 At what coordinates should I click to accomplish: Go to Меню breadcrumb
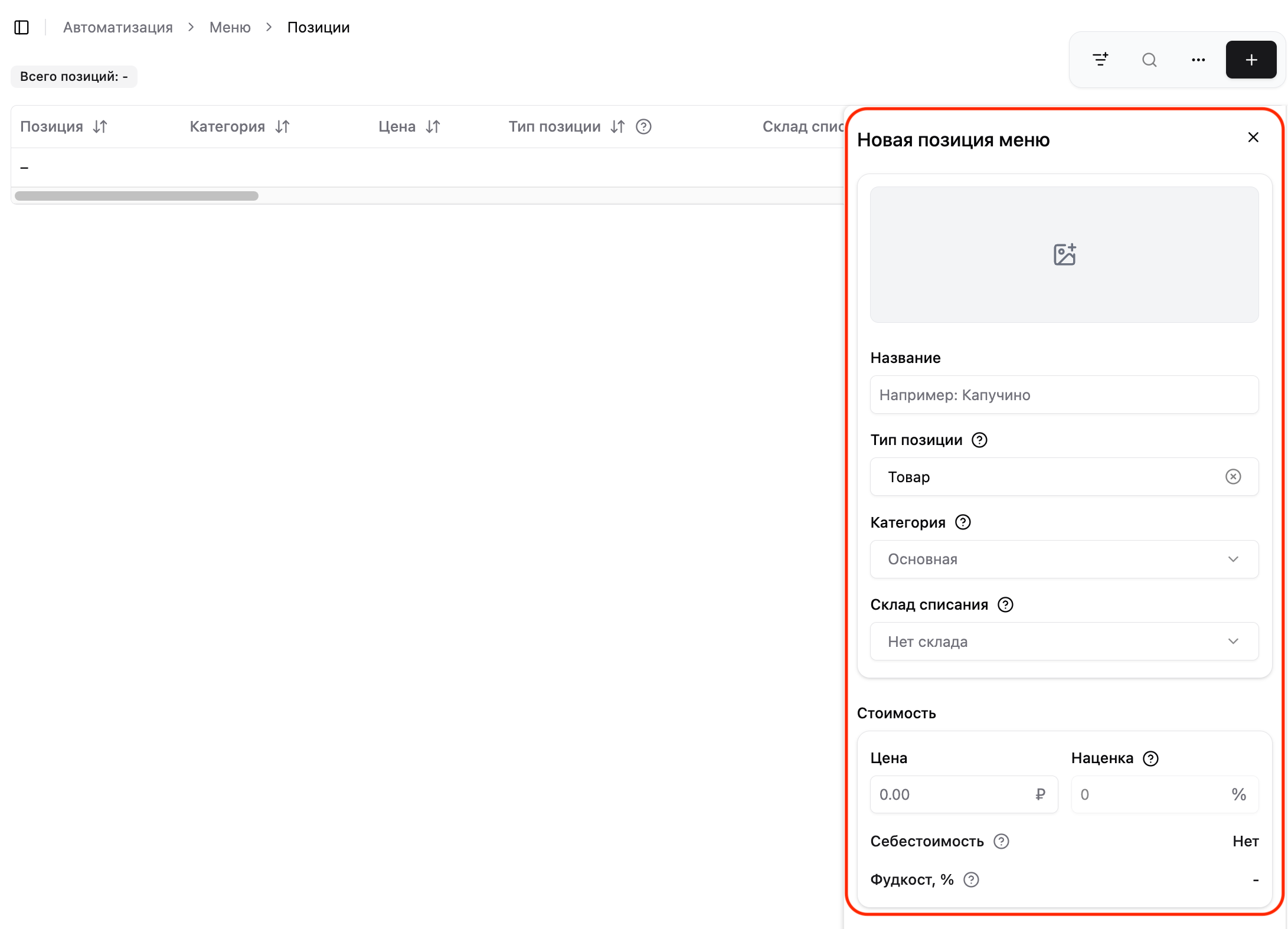[230, 28]
